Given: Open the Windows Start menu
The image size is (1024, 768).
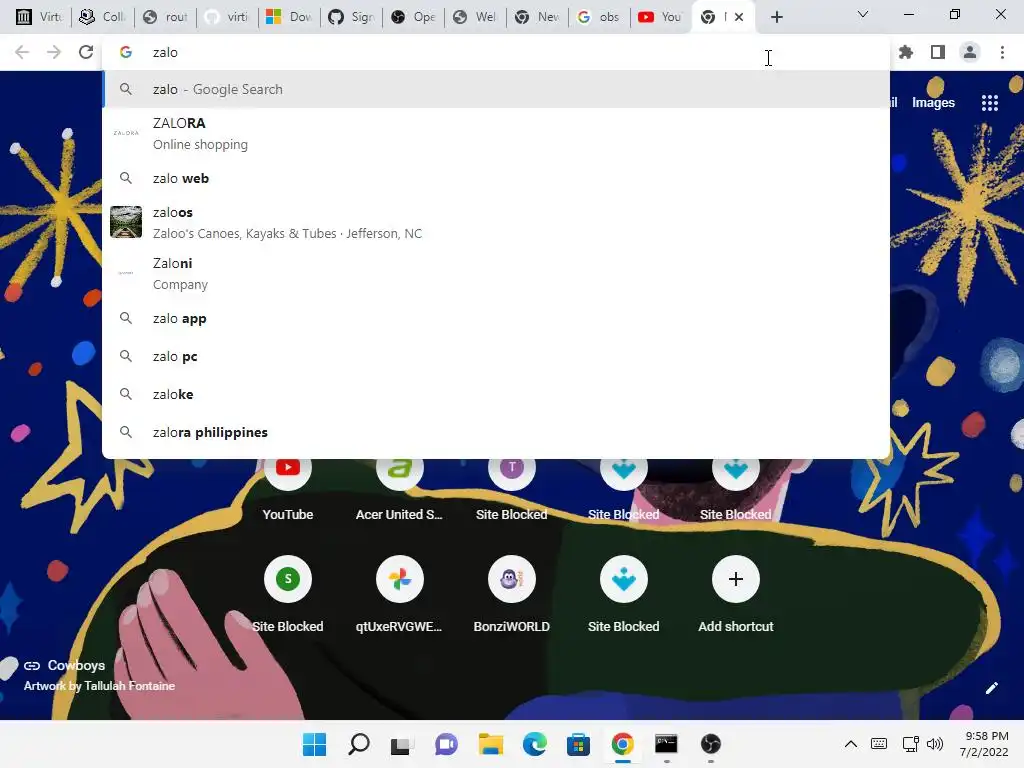Looking at the screenshot, I should point(314,744).
